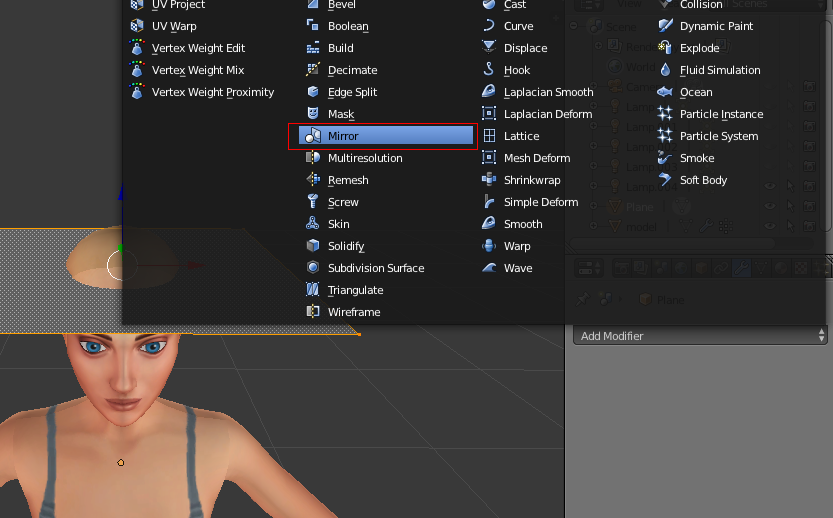
Task: Click the Triangulate modifier icon
Action: coord(313,290)
